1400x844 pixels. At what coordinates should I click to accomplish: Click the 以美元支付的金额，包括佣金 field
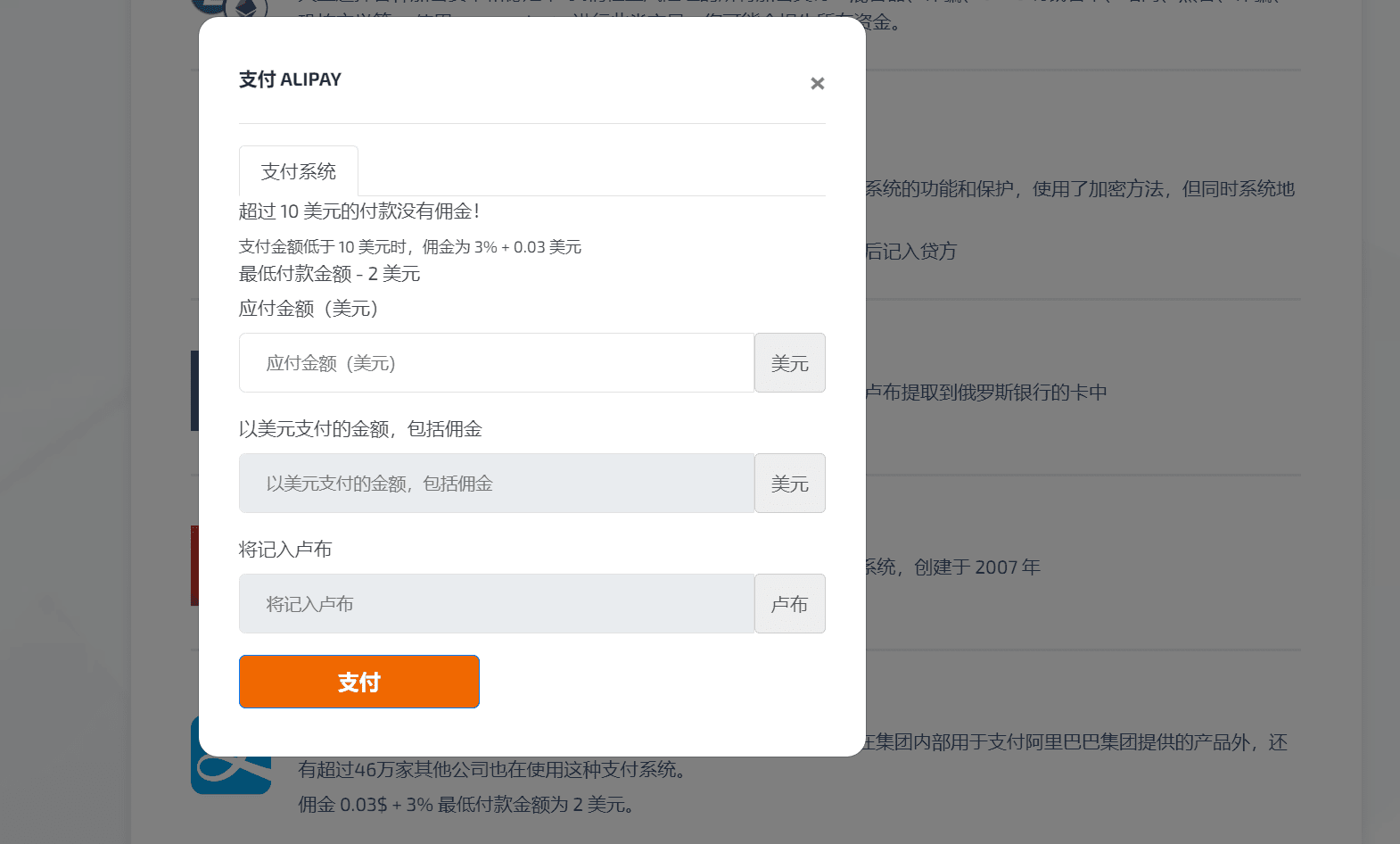(x=497, y=484)
